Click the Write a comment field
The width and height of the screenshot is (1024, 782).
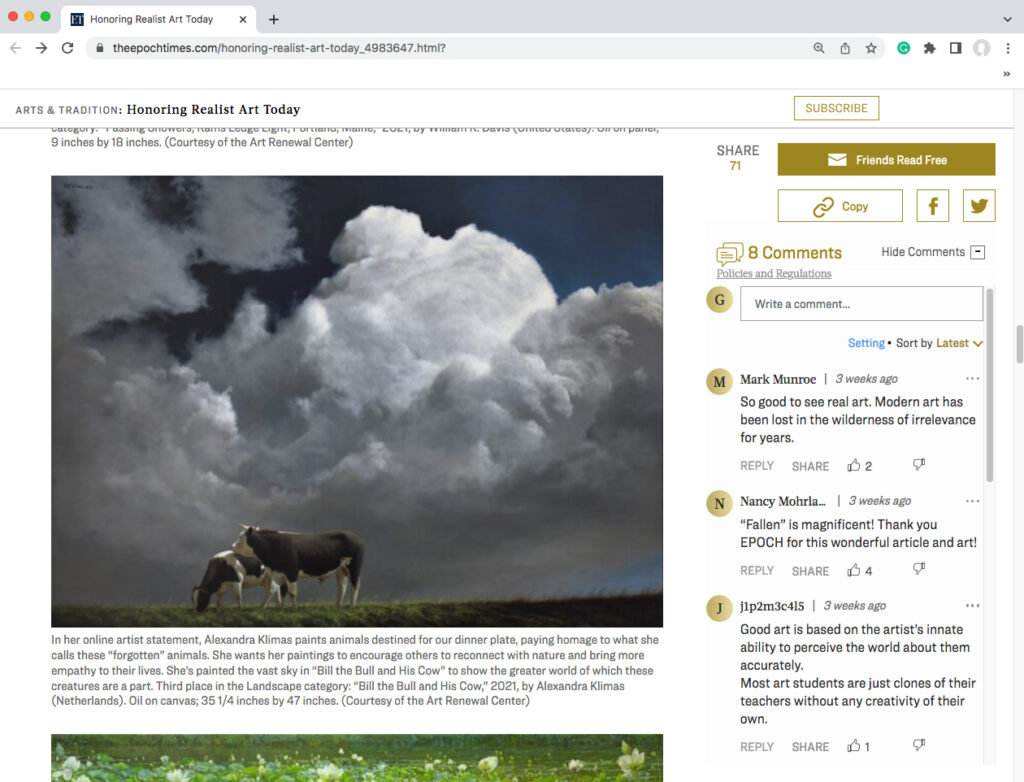861,304
